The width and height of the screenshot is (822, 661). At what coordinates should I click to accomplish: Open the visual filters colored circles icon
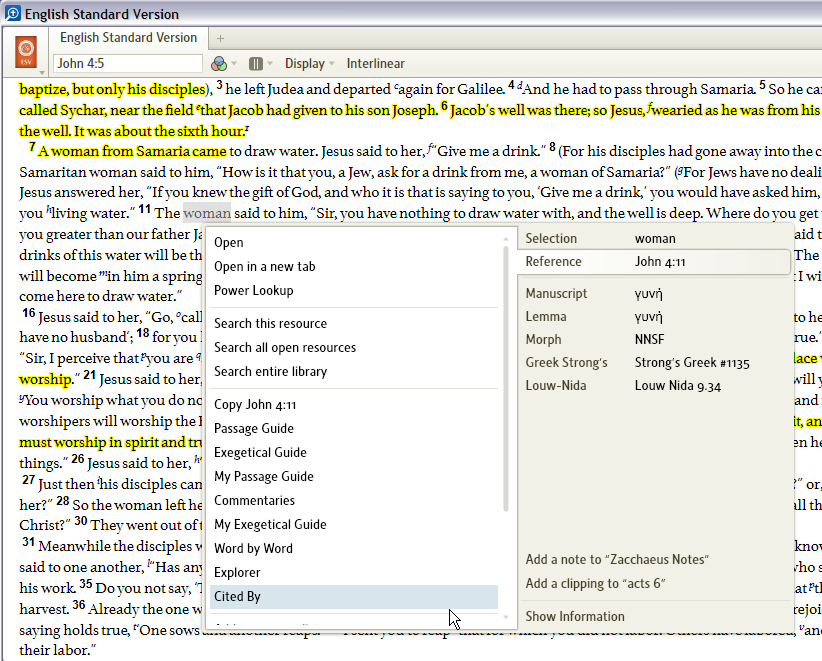click(x=219, y=64)
